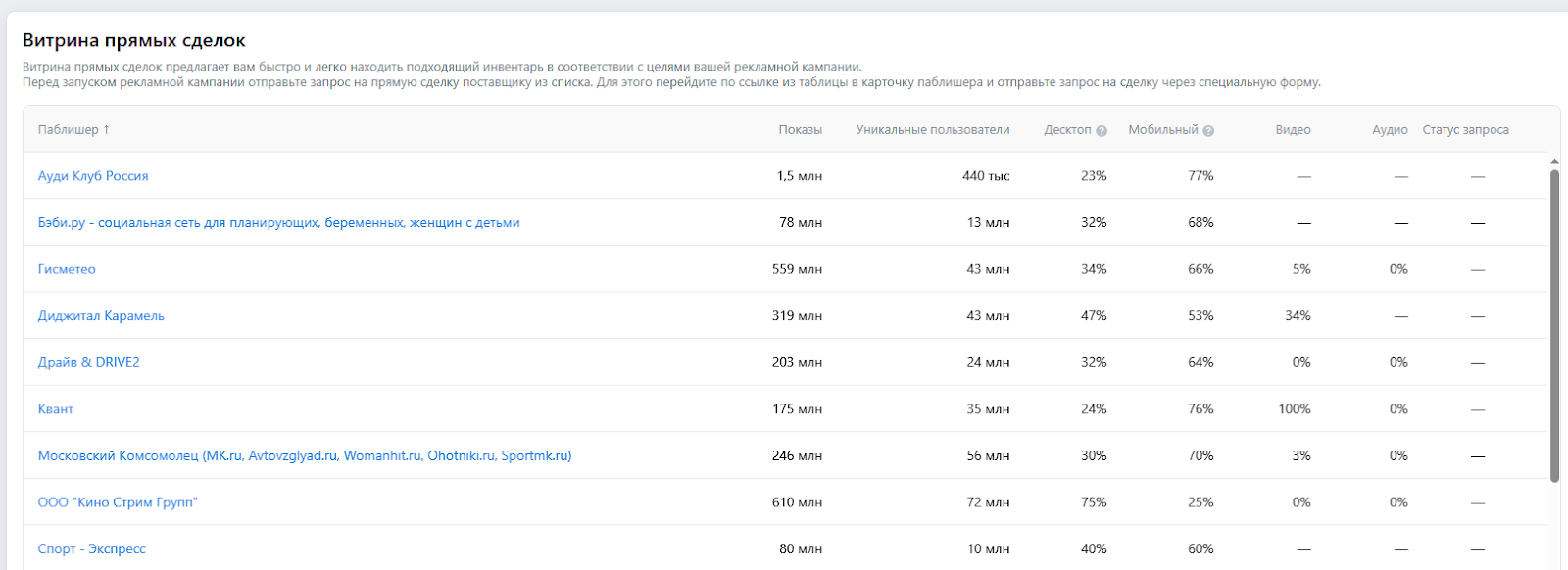Click the scrollbar up arrow
Viewport: 1568px width, 570px height.
[x=1554, y=161]
